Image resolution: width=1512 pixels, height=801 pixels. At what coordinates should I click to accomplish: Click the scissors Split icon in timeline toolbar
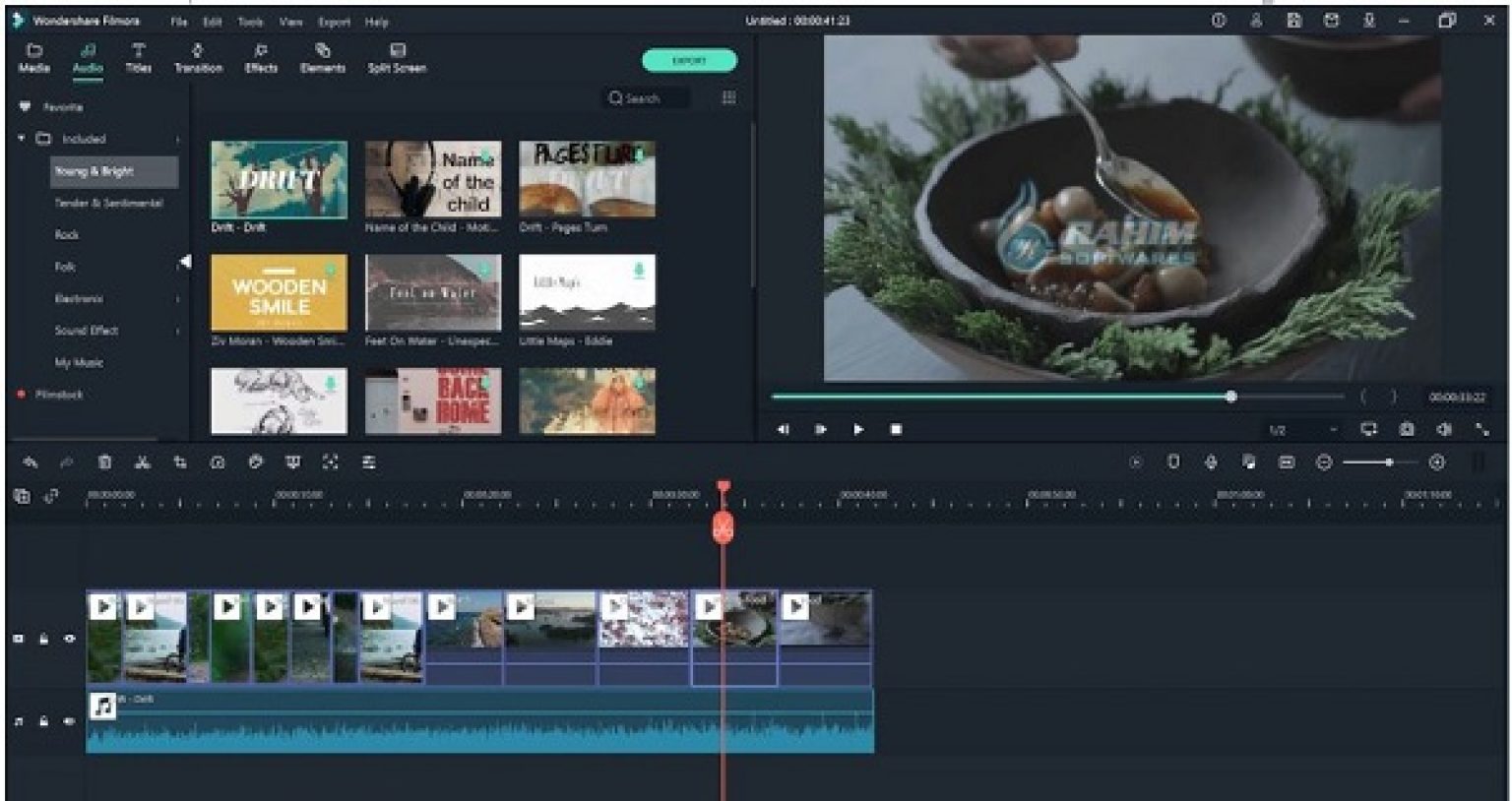pos(142,462)
